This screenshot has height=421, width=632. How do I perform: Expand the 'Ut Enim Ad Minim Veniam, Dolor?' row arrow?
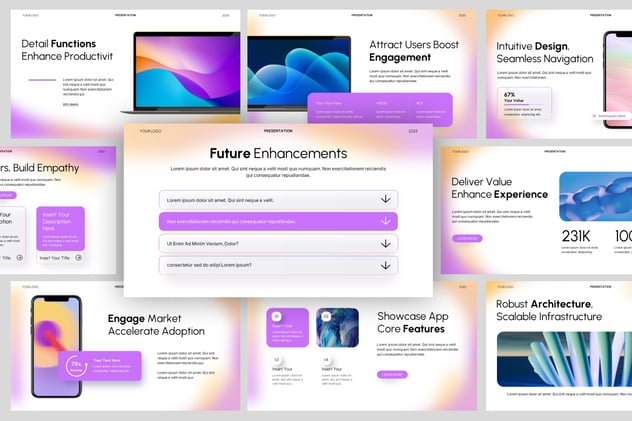click(385, 243)
